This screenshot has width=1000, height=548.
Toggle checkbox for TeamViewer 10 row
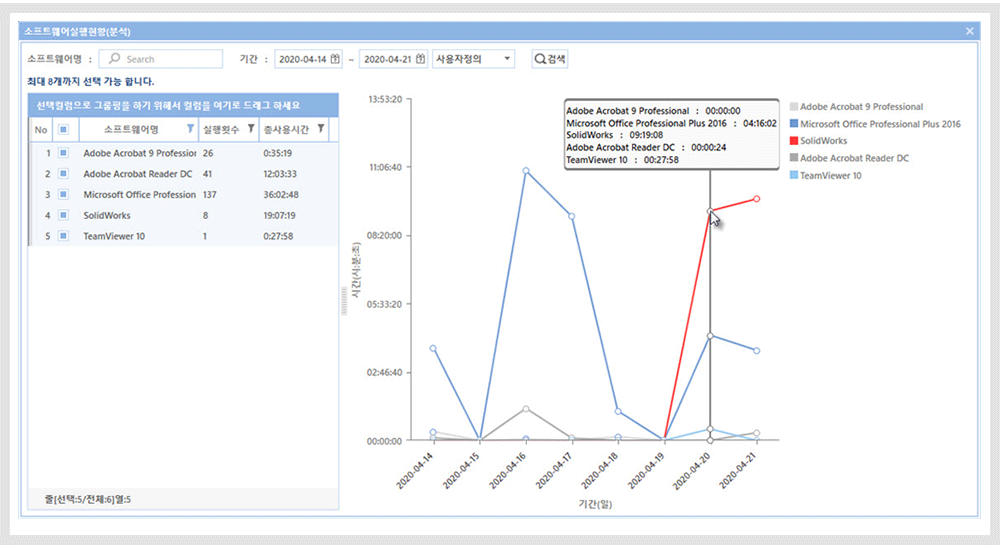coord(63,236)
